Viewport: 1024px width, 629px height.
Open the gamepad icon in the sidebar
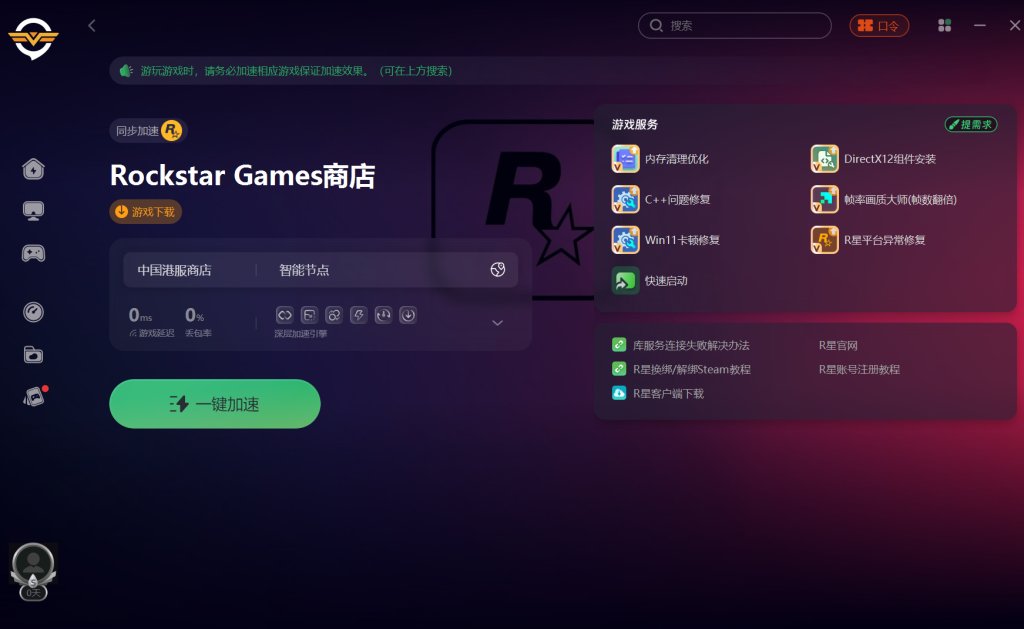pos(33,253)
